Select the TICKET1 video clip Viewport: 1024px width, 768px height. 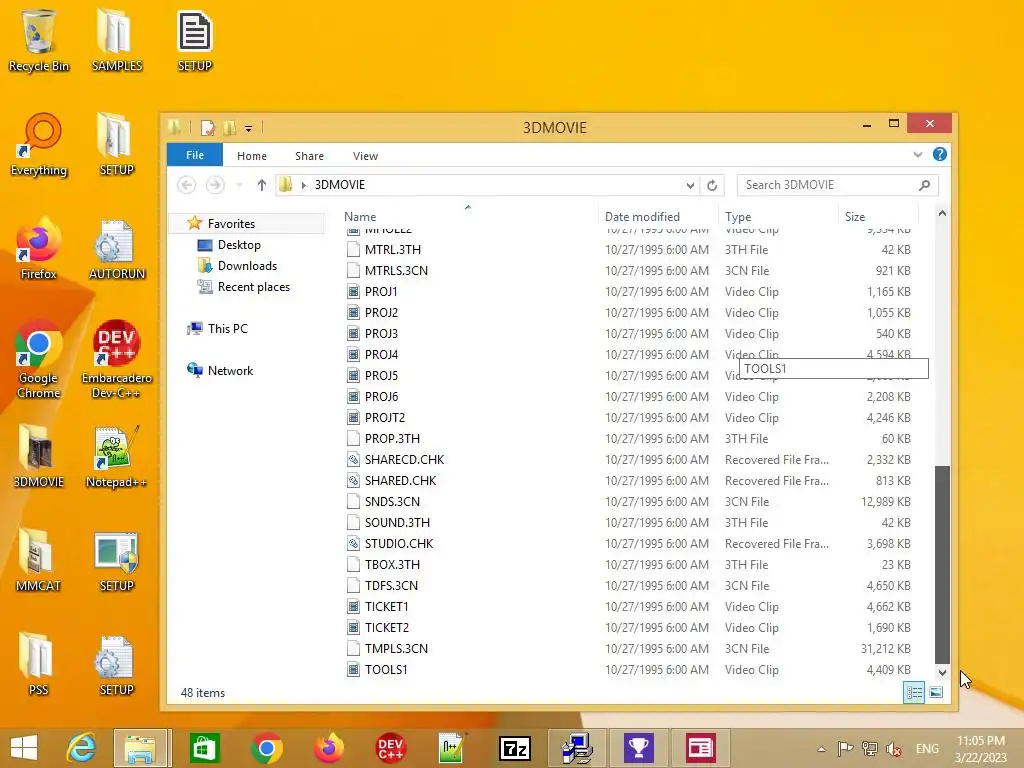tap(629, 607)
